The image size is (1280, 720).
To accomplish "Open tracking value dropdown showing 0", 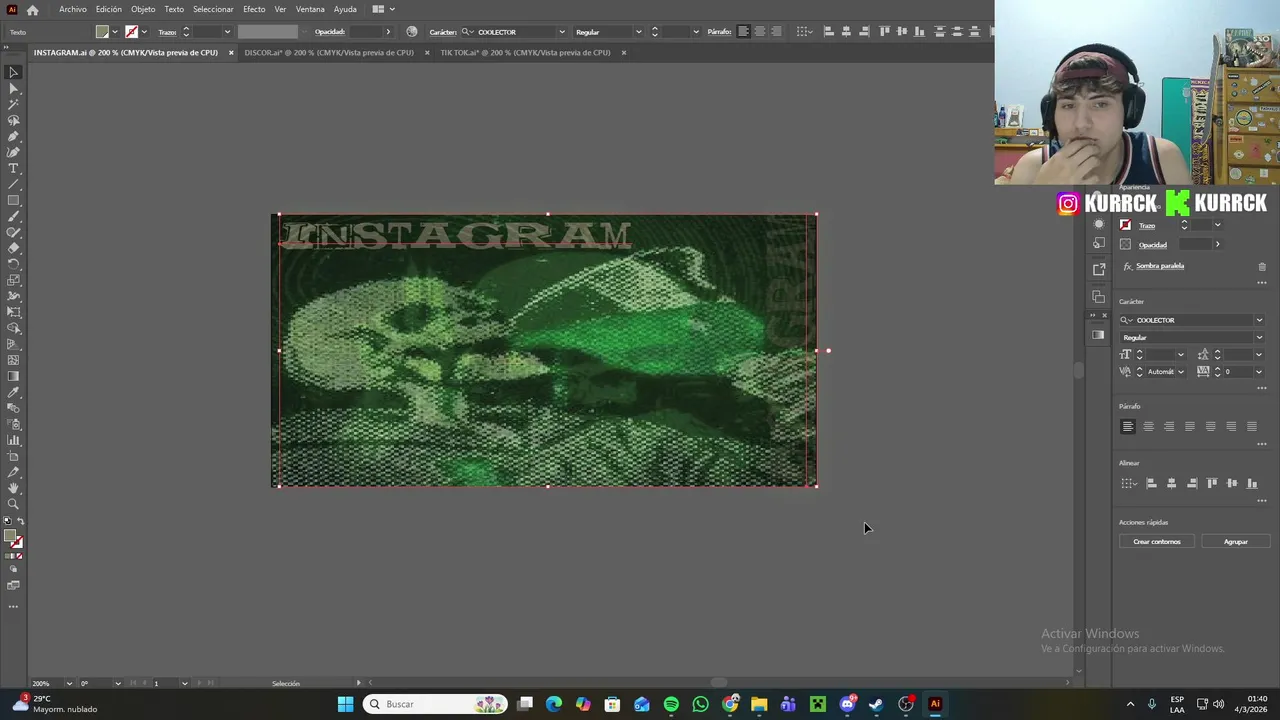I will (1259, 372).
